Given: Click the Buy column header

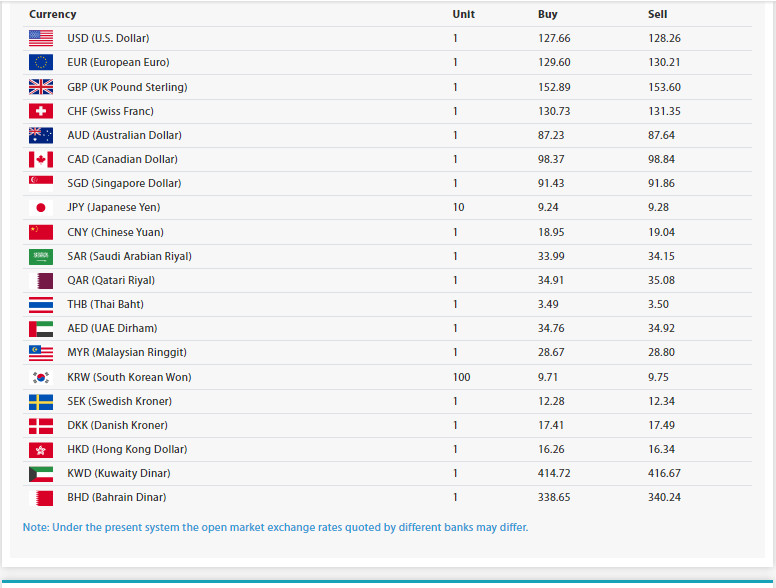Looking at the screenshot, I should [x=547, y=14].
